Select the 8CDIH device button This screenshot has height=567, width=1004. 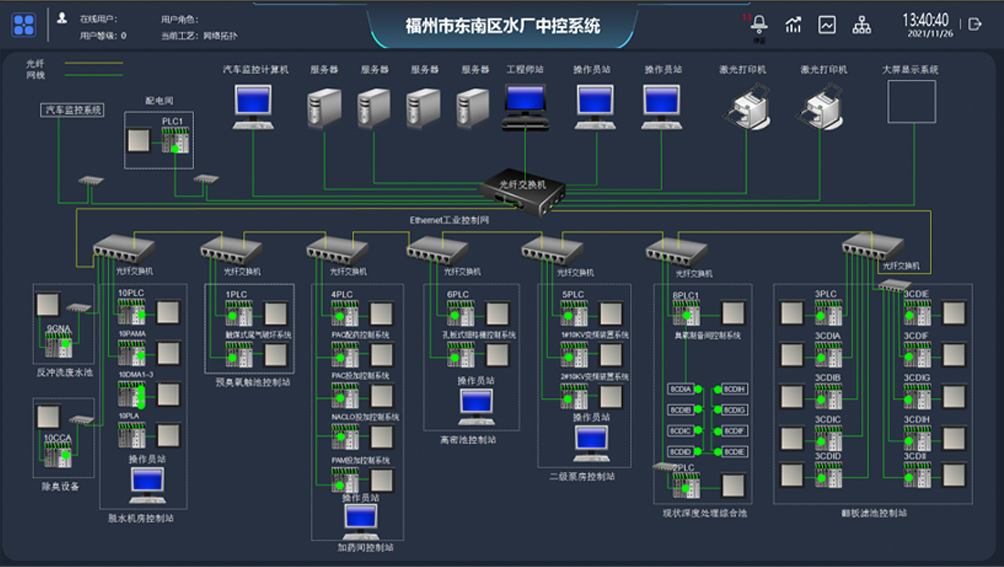[734, 388]
